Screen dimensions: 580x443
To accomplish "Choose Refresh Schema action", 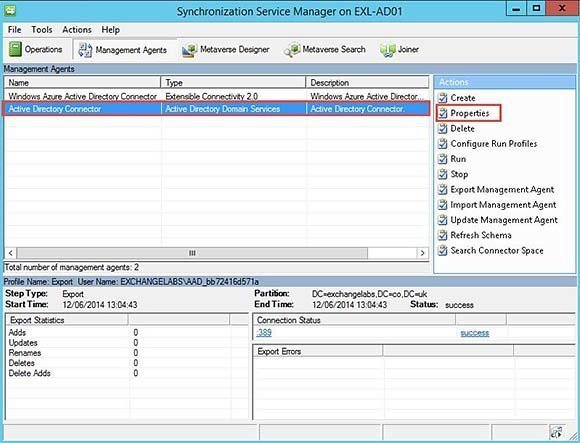I will pos(481,235).
